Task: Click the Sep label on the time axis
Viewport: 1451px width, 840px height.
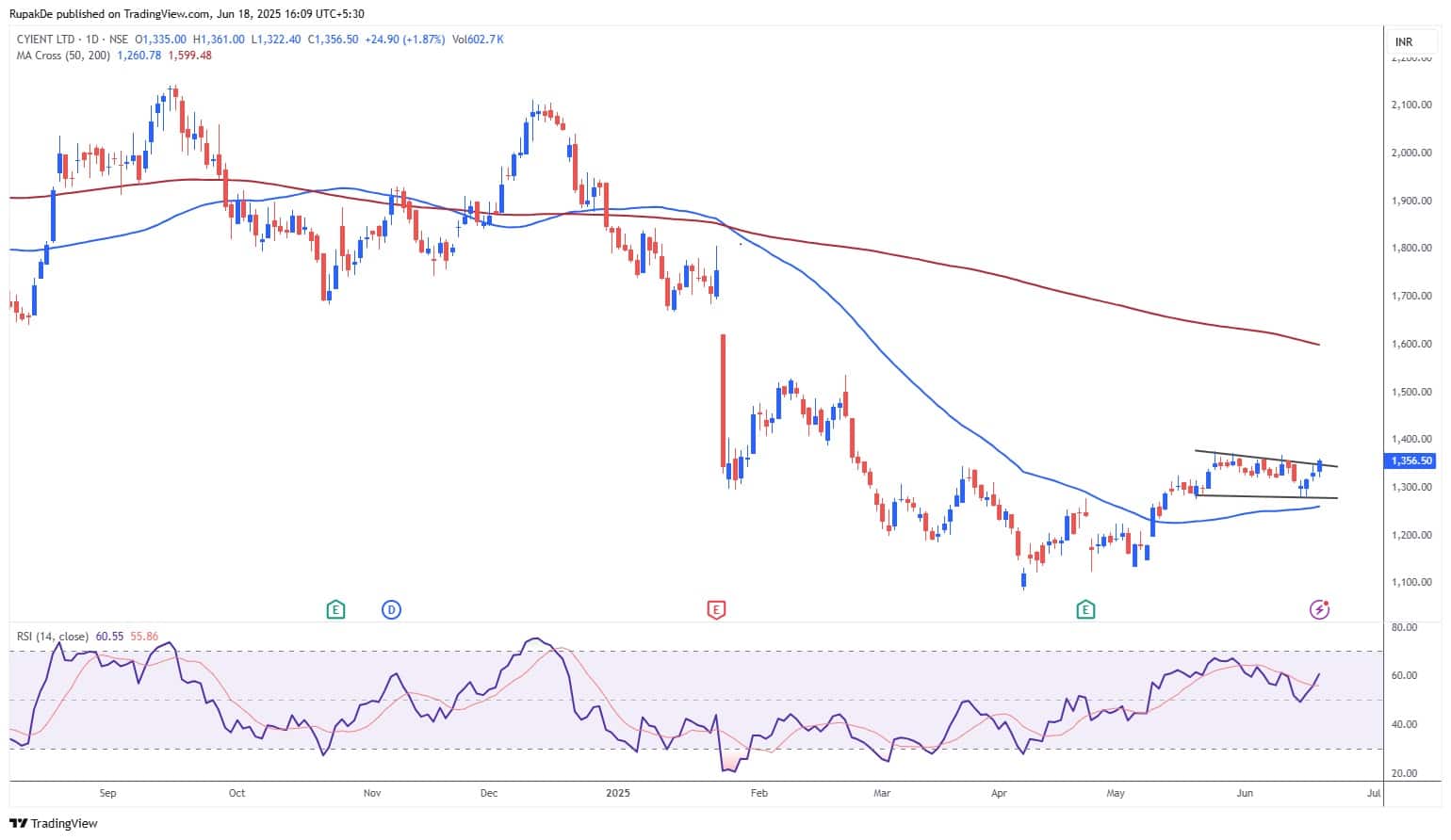Action: [x=107, y=793]
